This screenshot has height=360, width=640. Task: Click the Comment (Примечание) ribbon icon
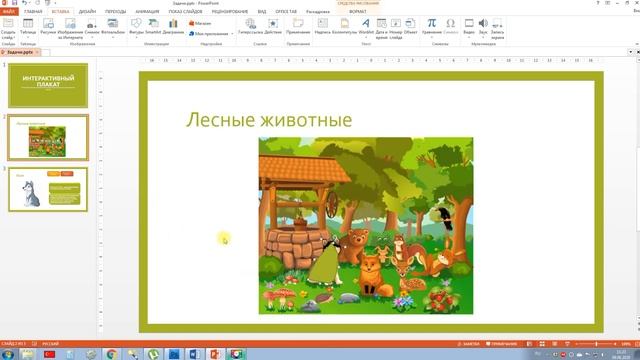pyautogui.click(x=298, y=23)
